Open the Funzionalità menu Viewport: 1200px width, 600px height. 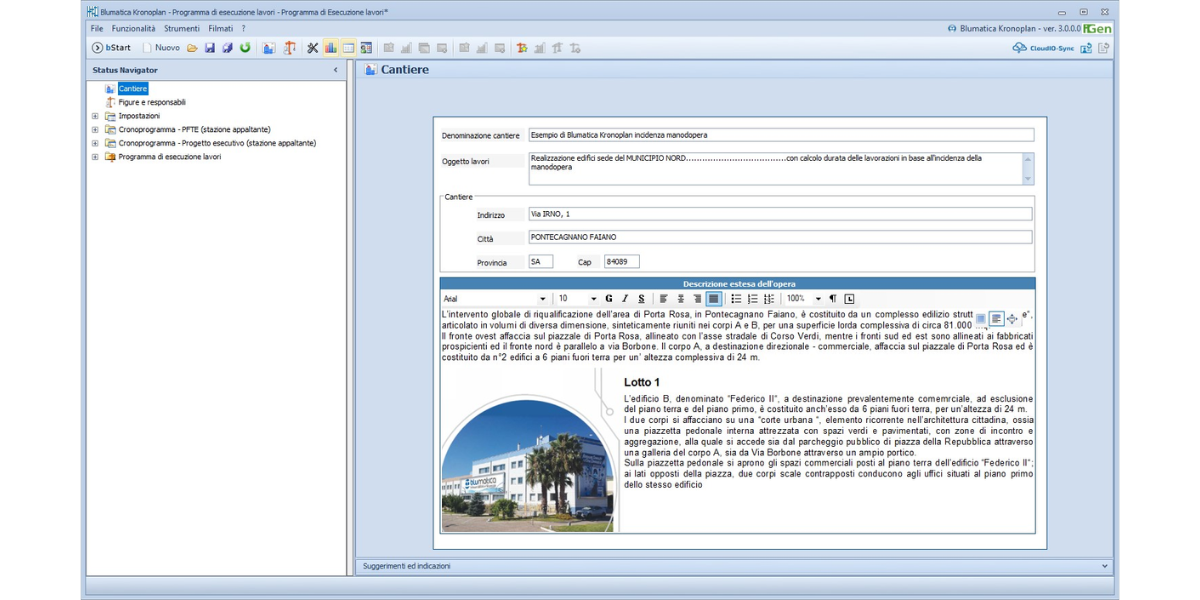(x=133, y=29)
